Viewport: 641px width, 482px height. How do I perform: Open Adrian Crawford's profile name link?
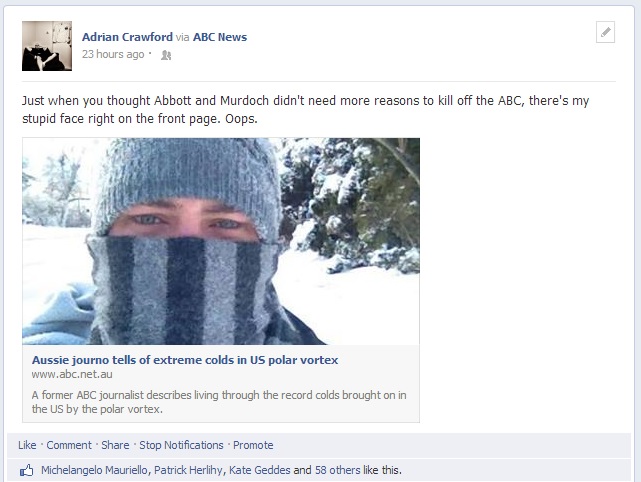pyautogui.click(x=127, y=37)
